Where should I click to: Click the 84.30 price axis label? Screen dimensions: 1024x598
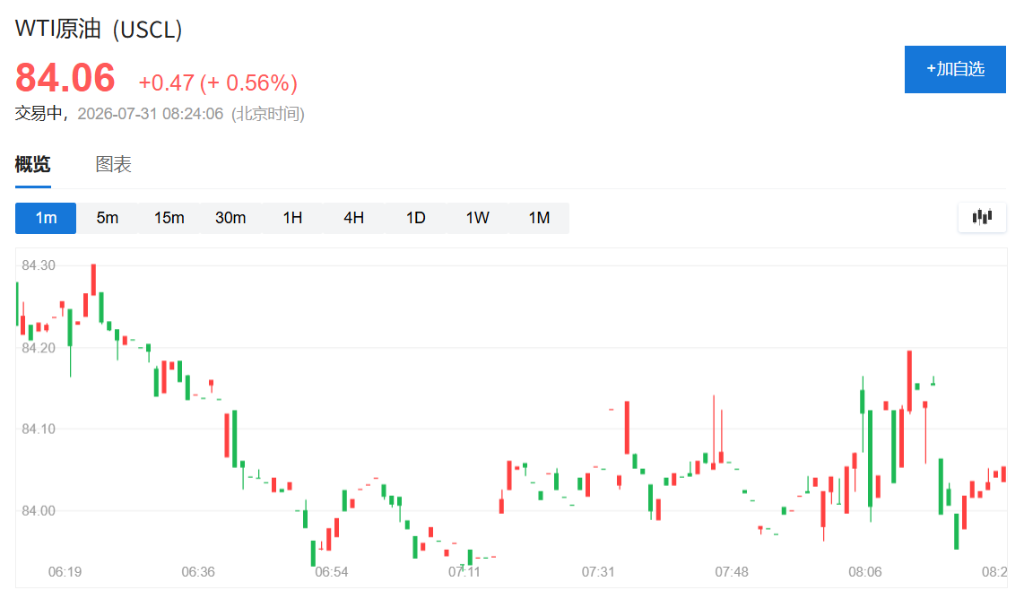click(x=39, y=265)
